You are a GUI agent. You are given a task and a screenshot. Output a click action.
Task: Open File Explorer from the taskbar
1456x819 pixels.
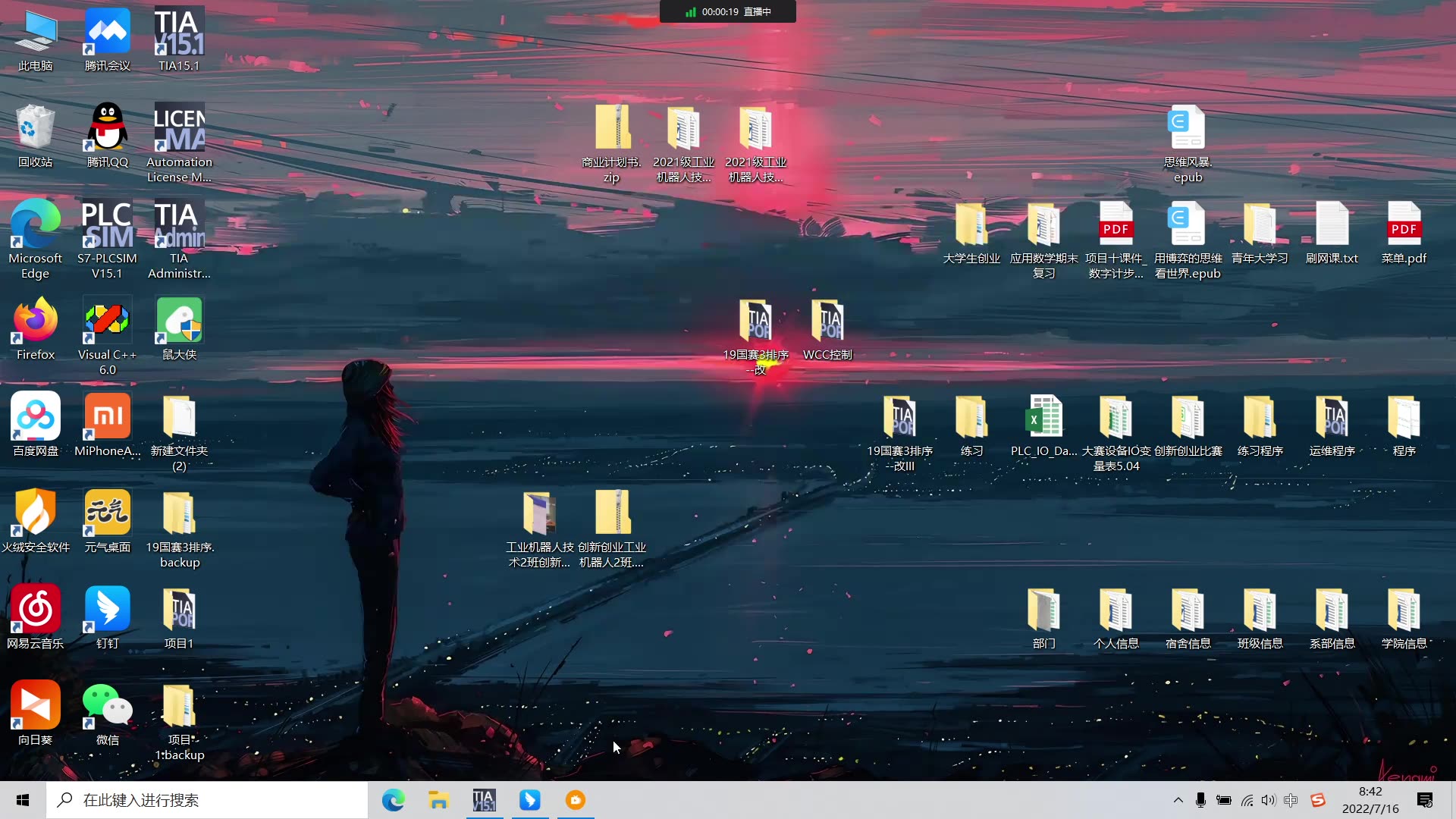438,800
